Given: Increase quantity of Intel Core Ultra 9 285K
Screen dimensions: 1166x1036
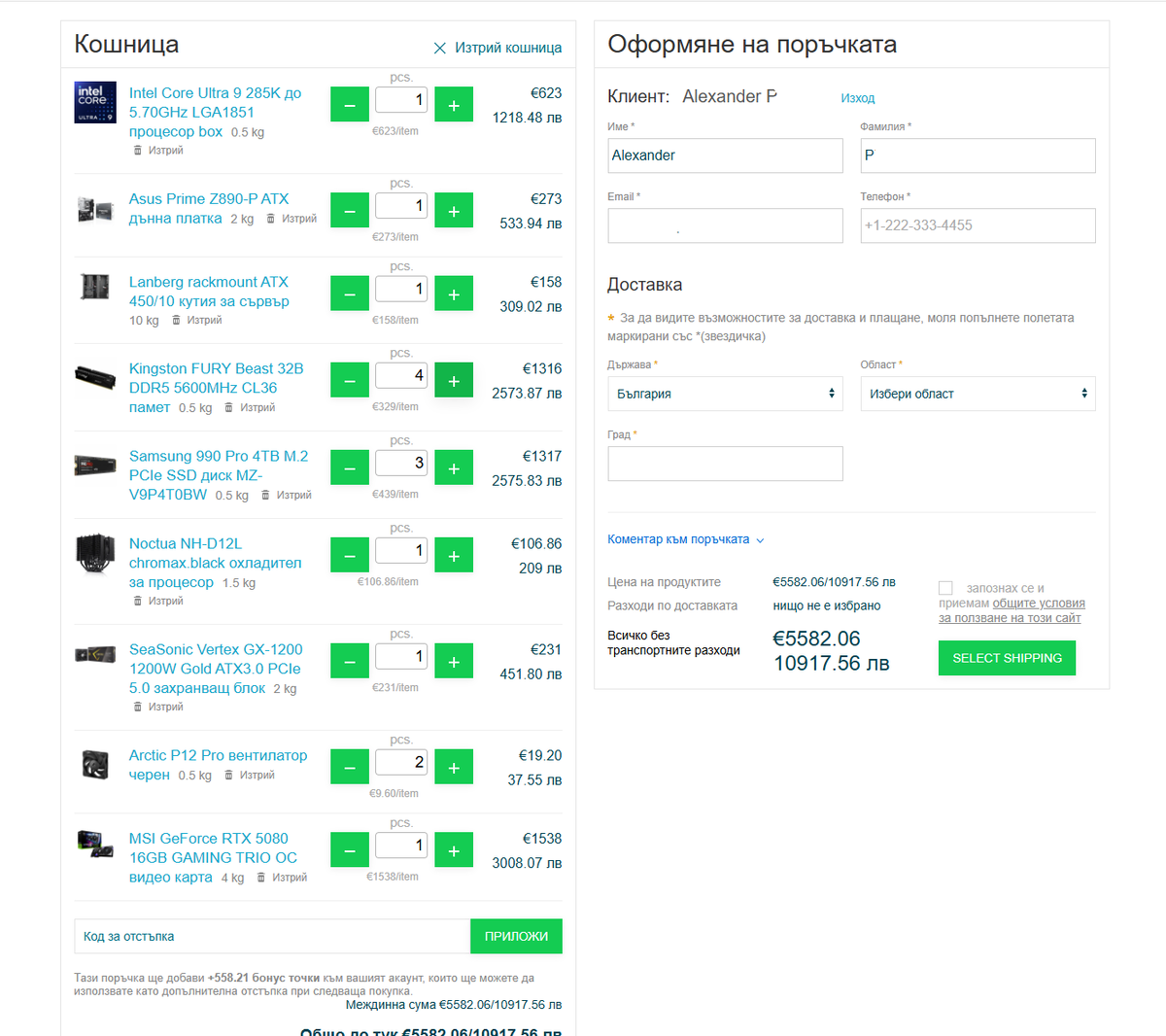Looking at the screenshot, I should pyautogui.click(x=454, y=105).
